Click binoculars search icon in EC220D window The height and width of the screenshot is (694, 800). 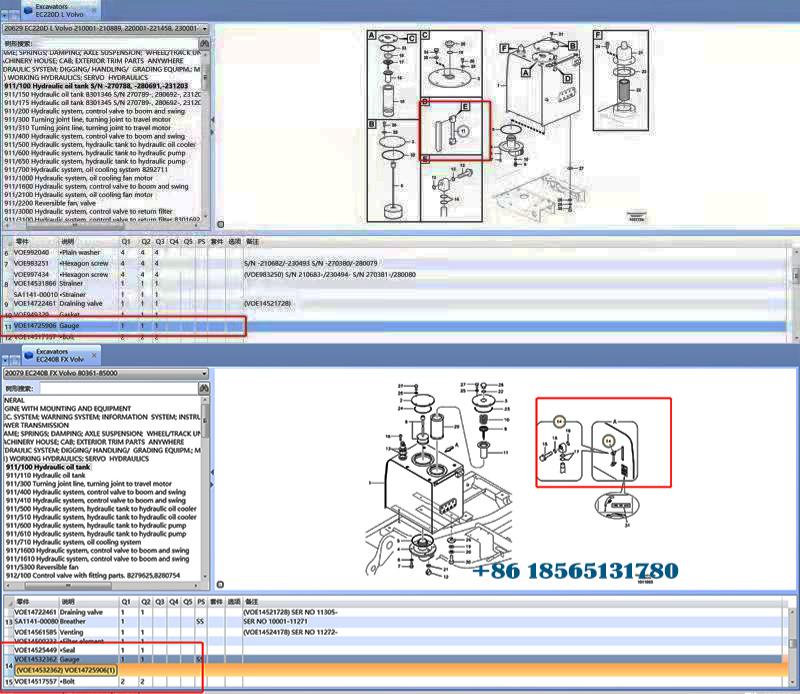(x=204, y=44)
